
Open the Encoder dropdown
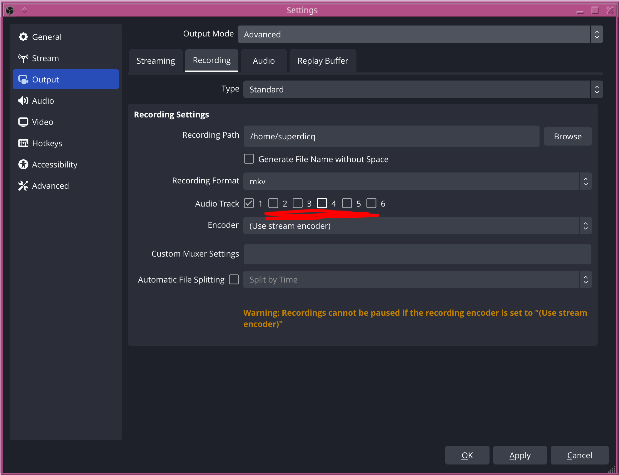coord(417,226)
